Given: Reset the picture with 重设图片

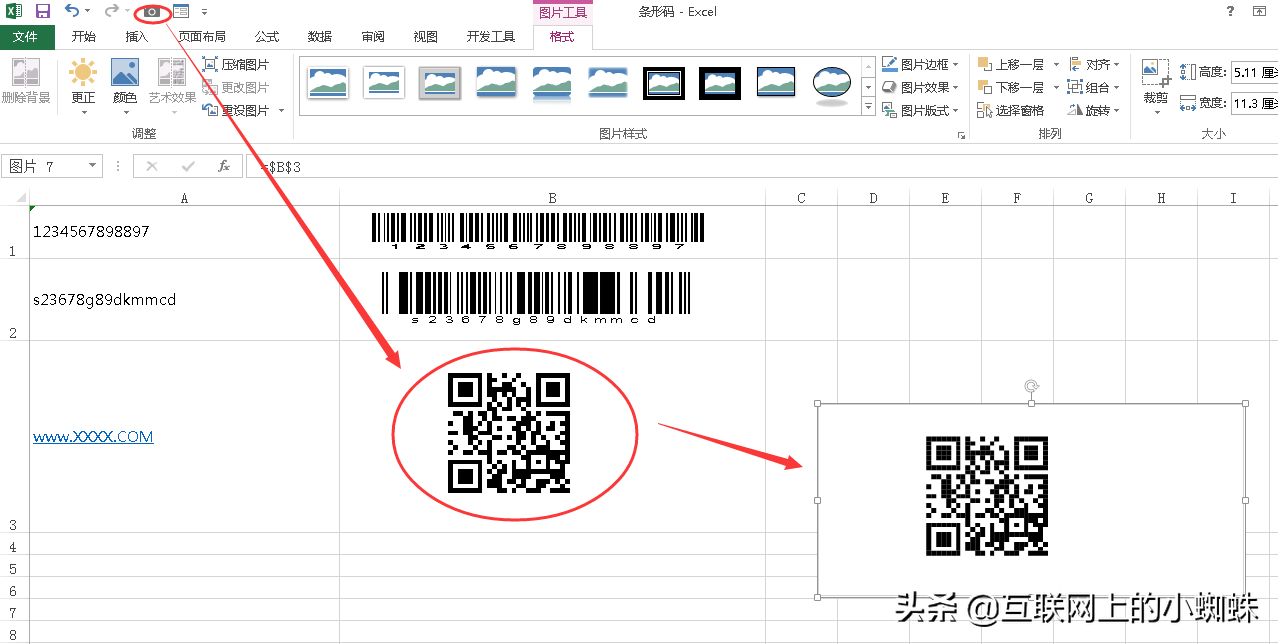Looking at the screenshot, I should coord(236,110).
